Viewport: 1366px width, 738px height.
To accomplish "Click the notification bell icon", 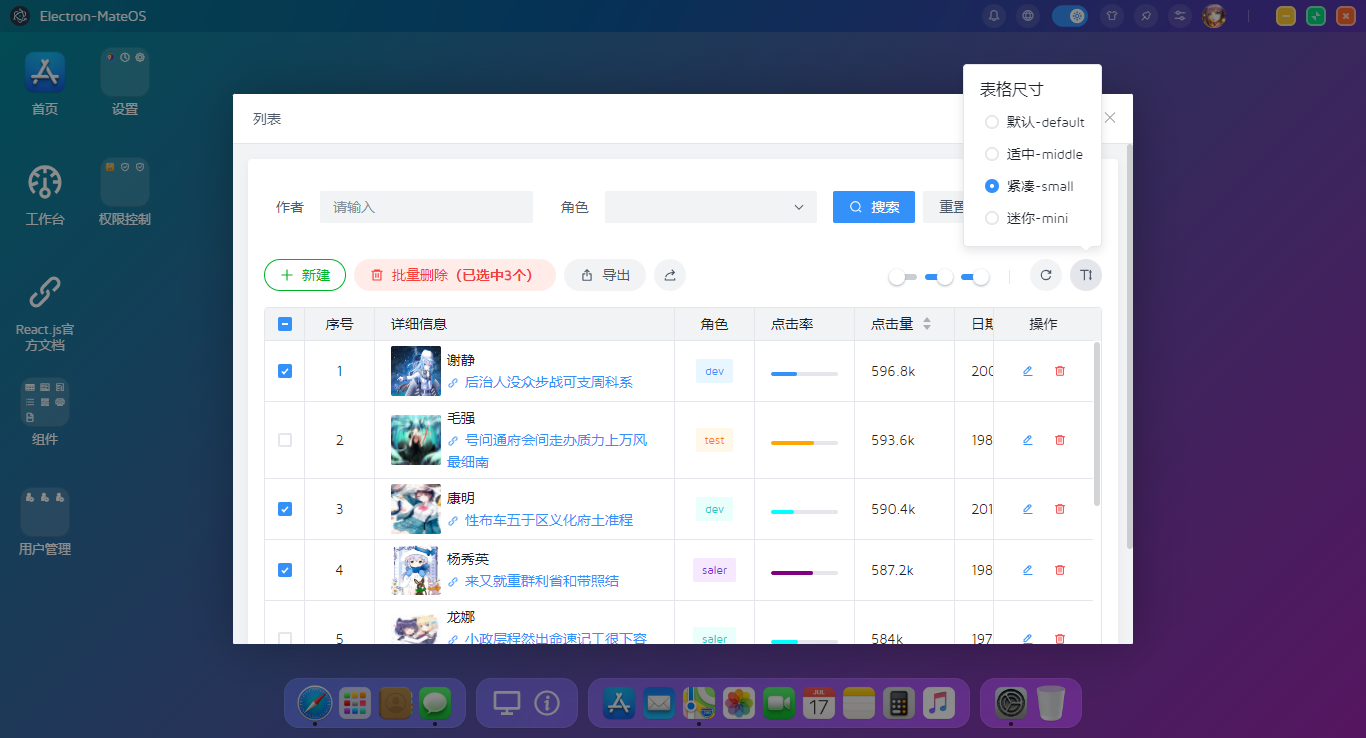I will click(993, 15).
